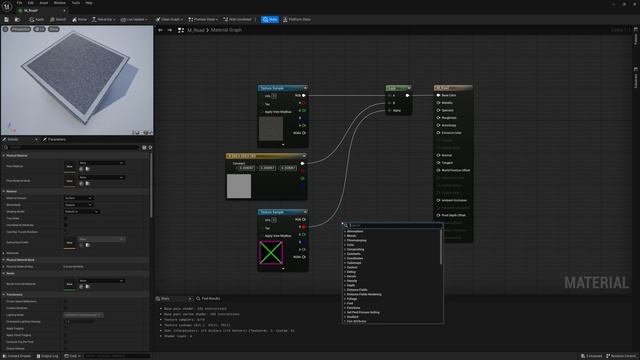Click the Search toolbar button
The height and width of the screenshot is (360, 640).
tap(58, 19)
